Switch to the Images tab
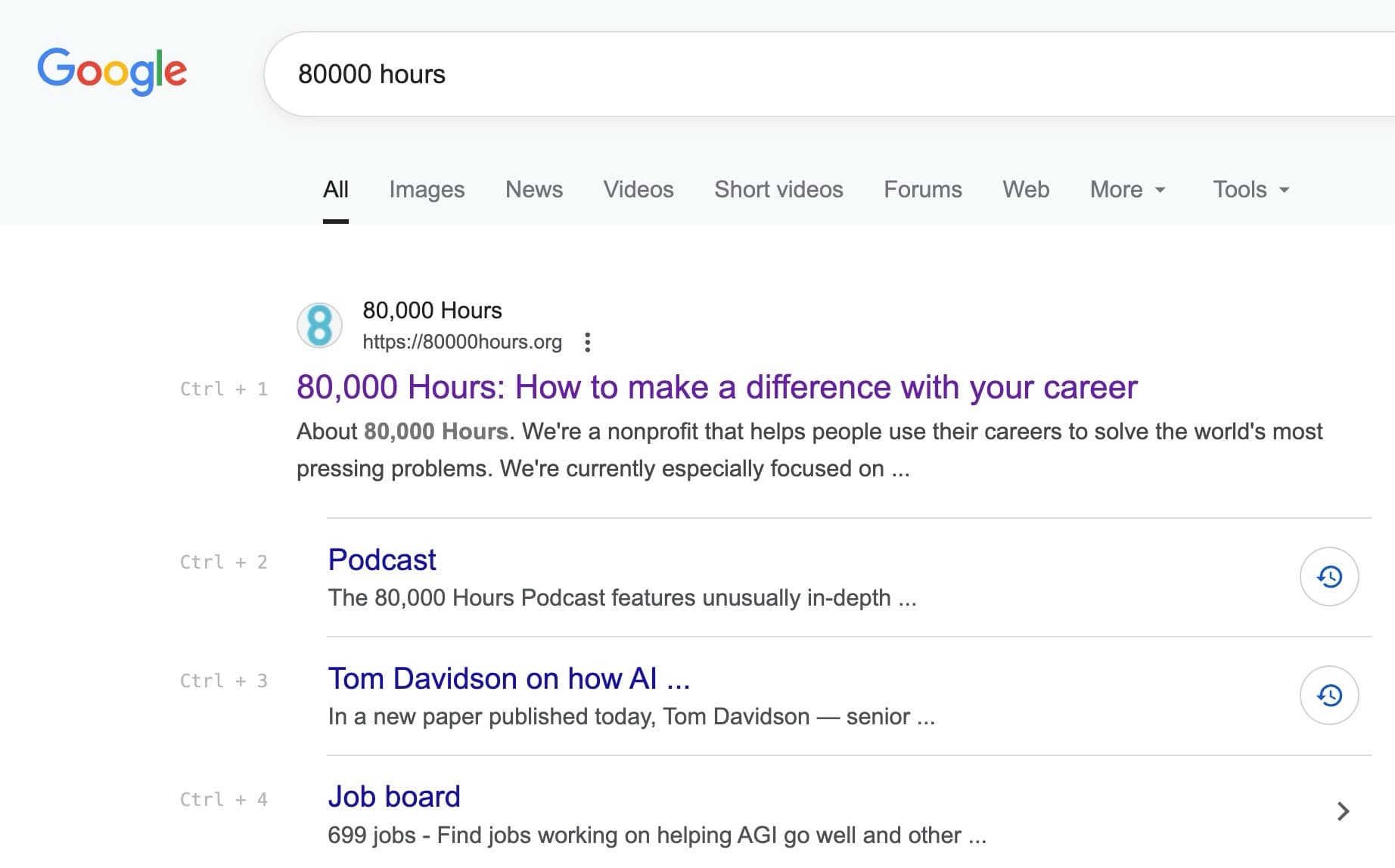 tap(427, 189)
